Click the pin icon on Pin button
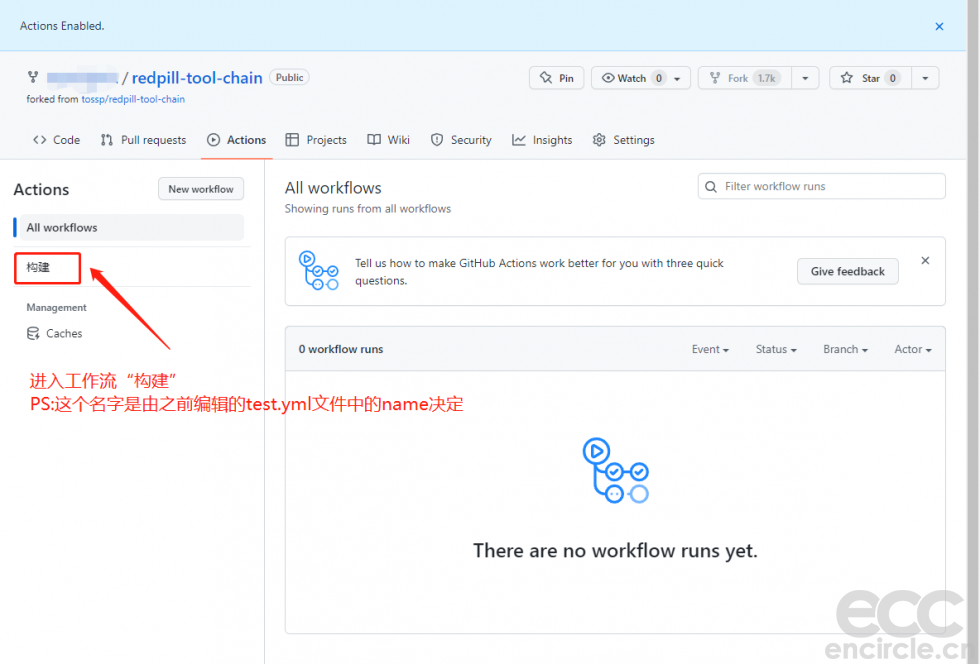Image resolution: width=980 pixels, height=664 pixels. [546, 78]
